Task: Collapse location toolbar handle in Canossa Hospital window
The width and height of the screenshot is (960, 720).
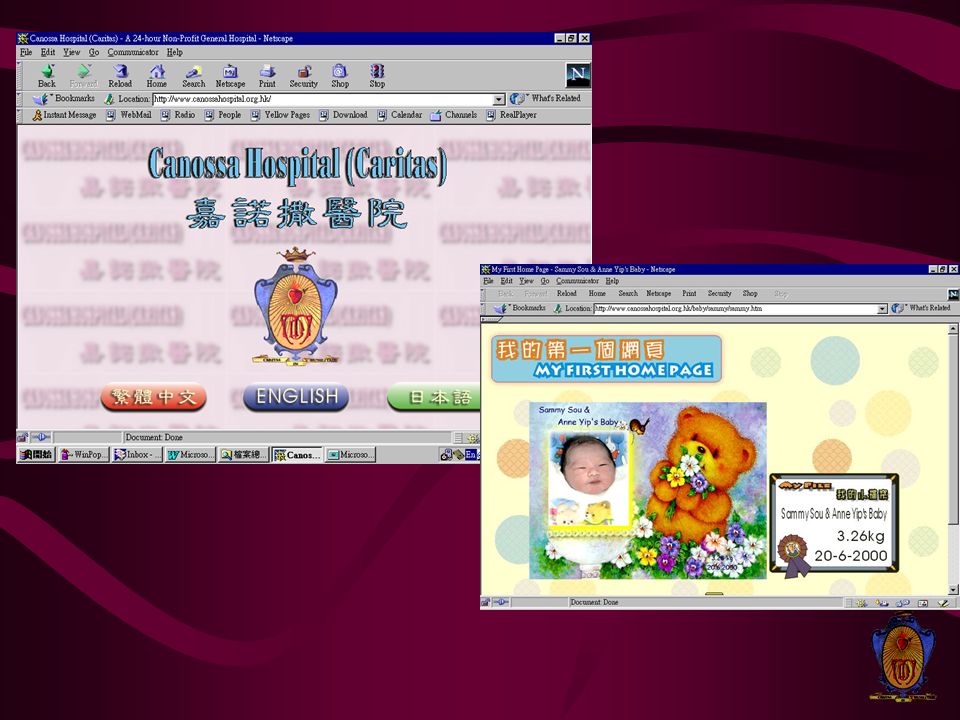Action: click(x=20, y=99)
